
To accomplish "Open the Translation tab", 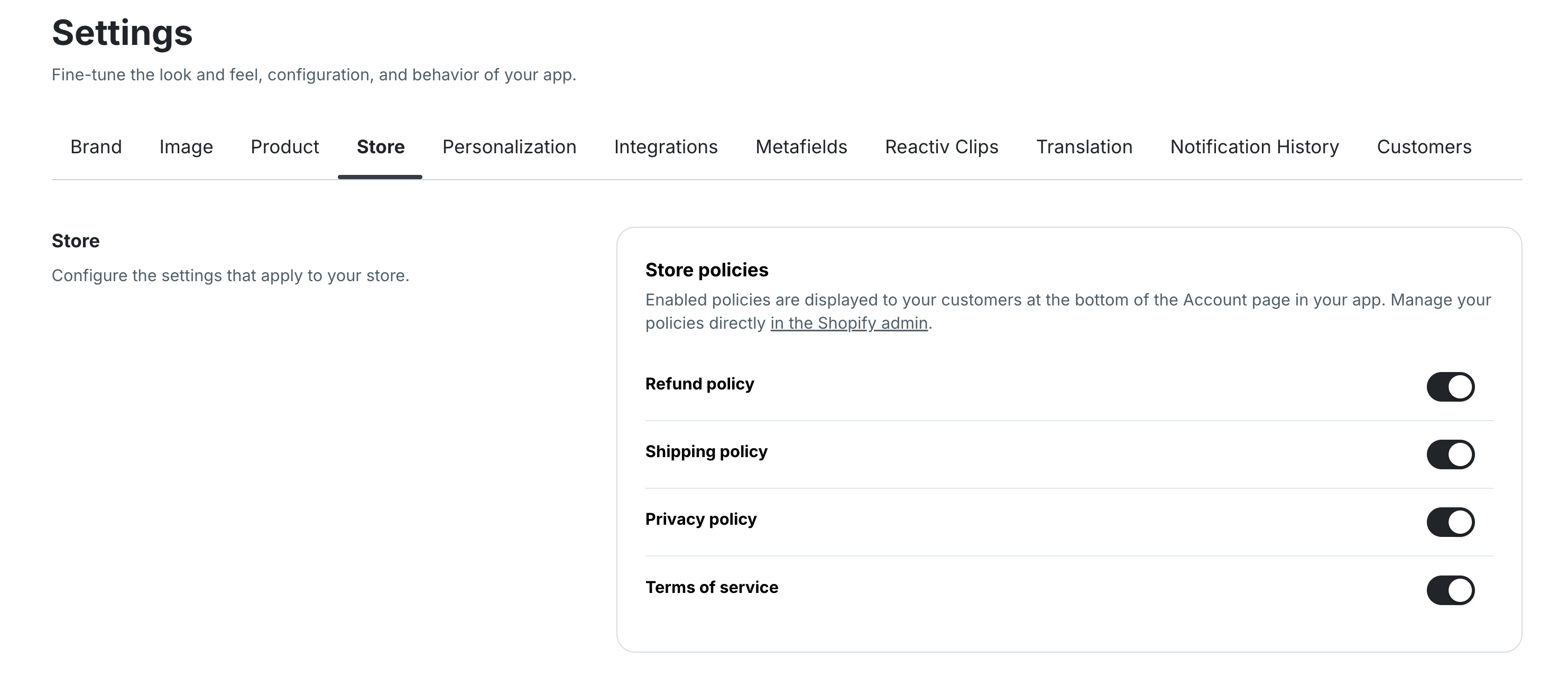I will pos(1084,147).
